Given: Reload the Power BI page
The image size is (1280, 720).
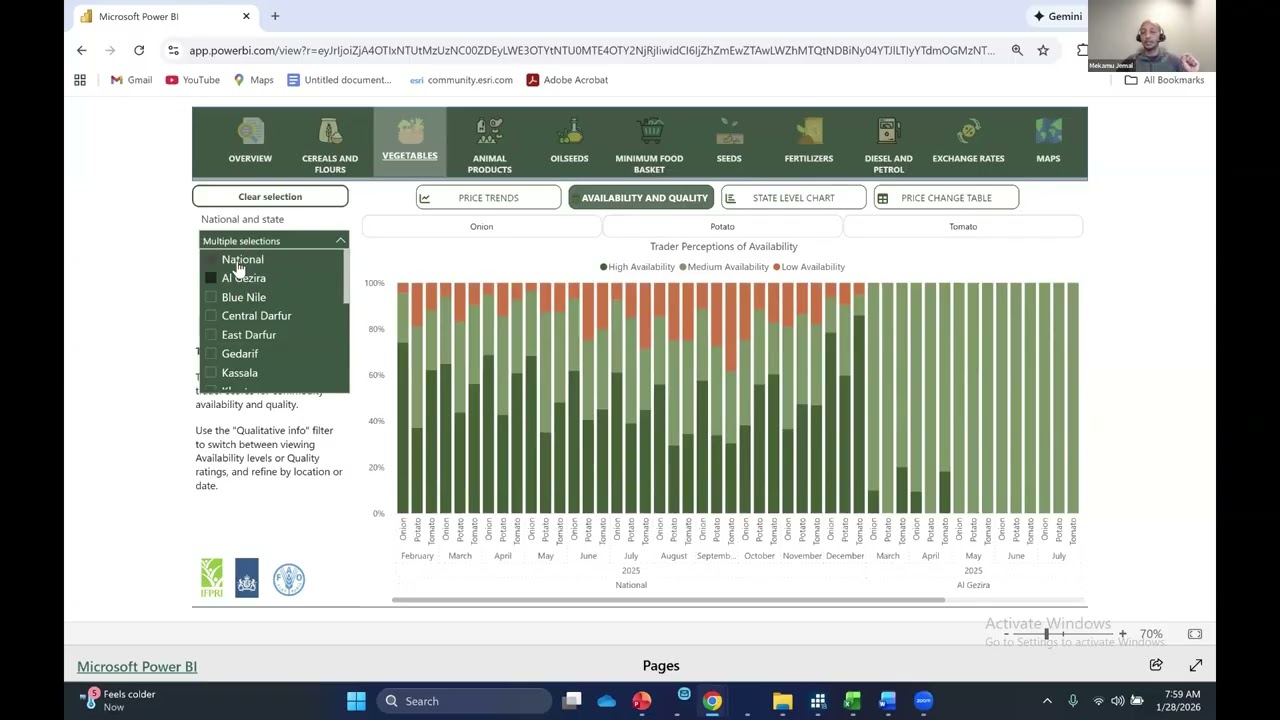Looking at the screenshot, I should click(x=139, y=50).
